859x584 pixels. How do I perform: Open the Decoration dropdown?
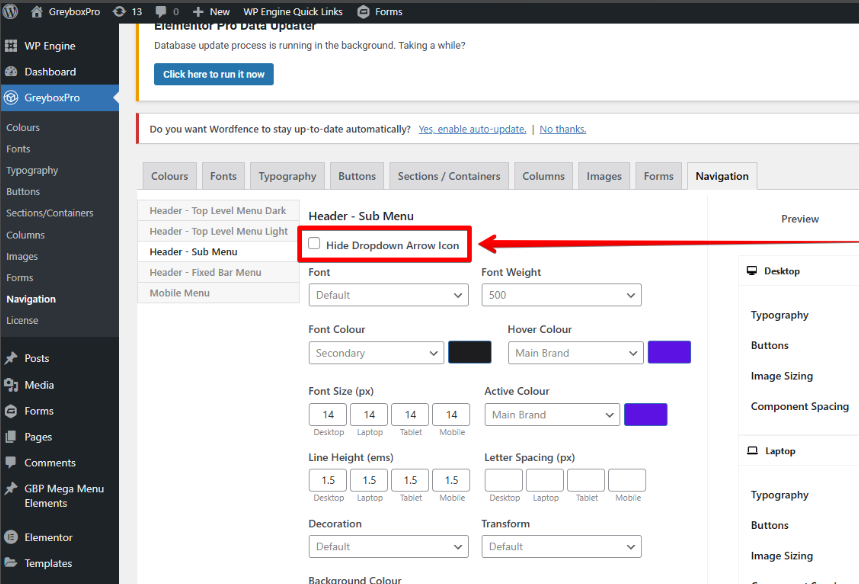coord(388,546)
